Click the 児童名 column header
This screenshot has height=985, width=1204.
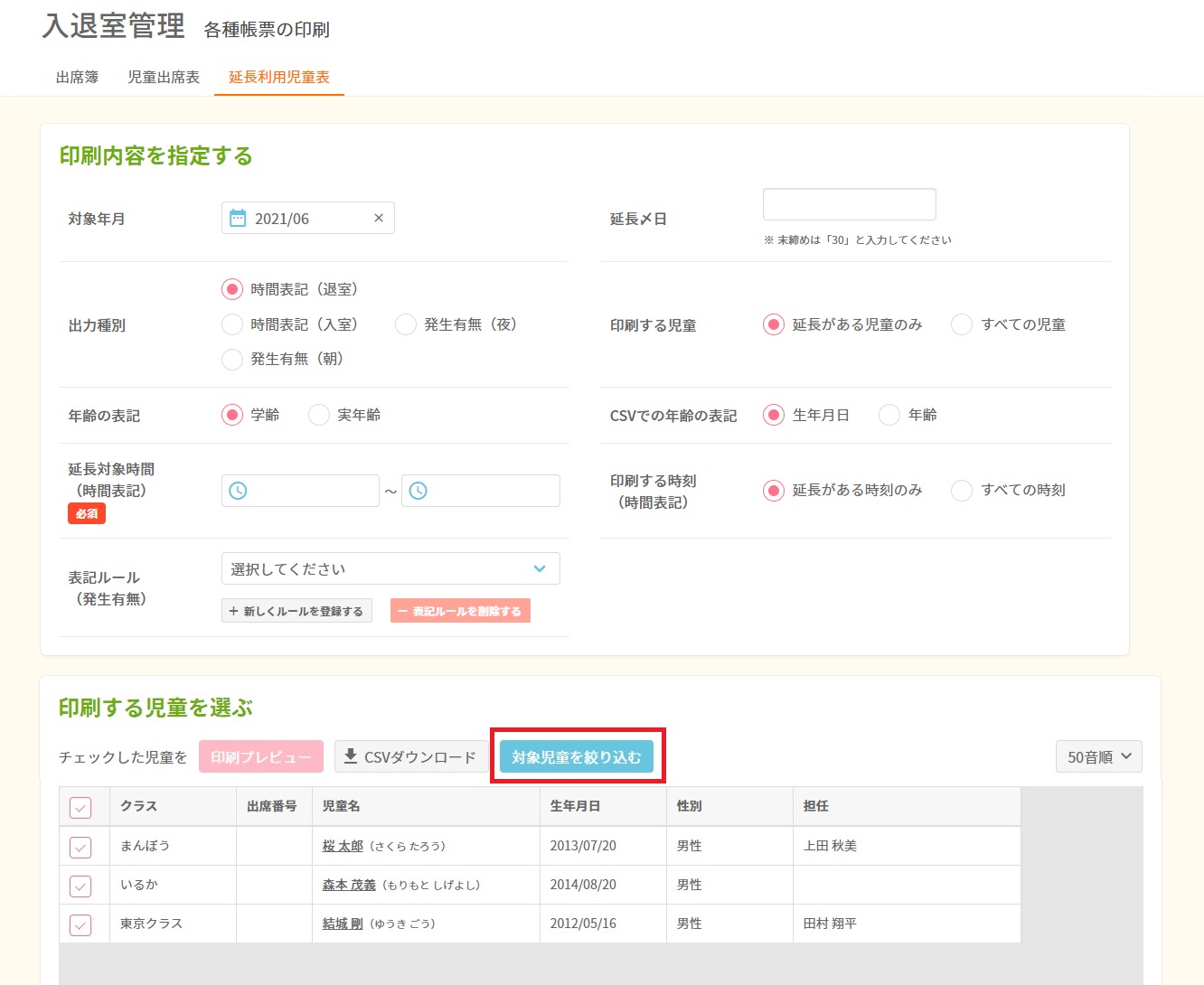pos(426,806)
